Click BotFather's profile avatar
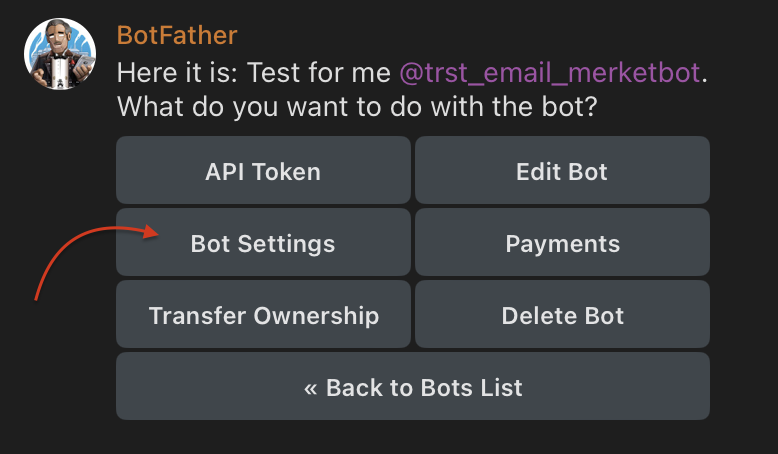778x454 pixels. 60,54
